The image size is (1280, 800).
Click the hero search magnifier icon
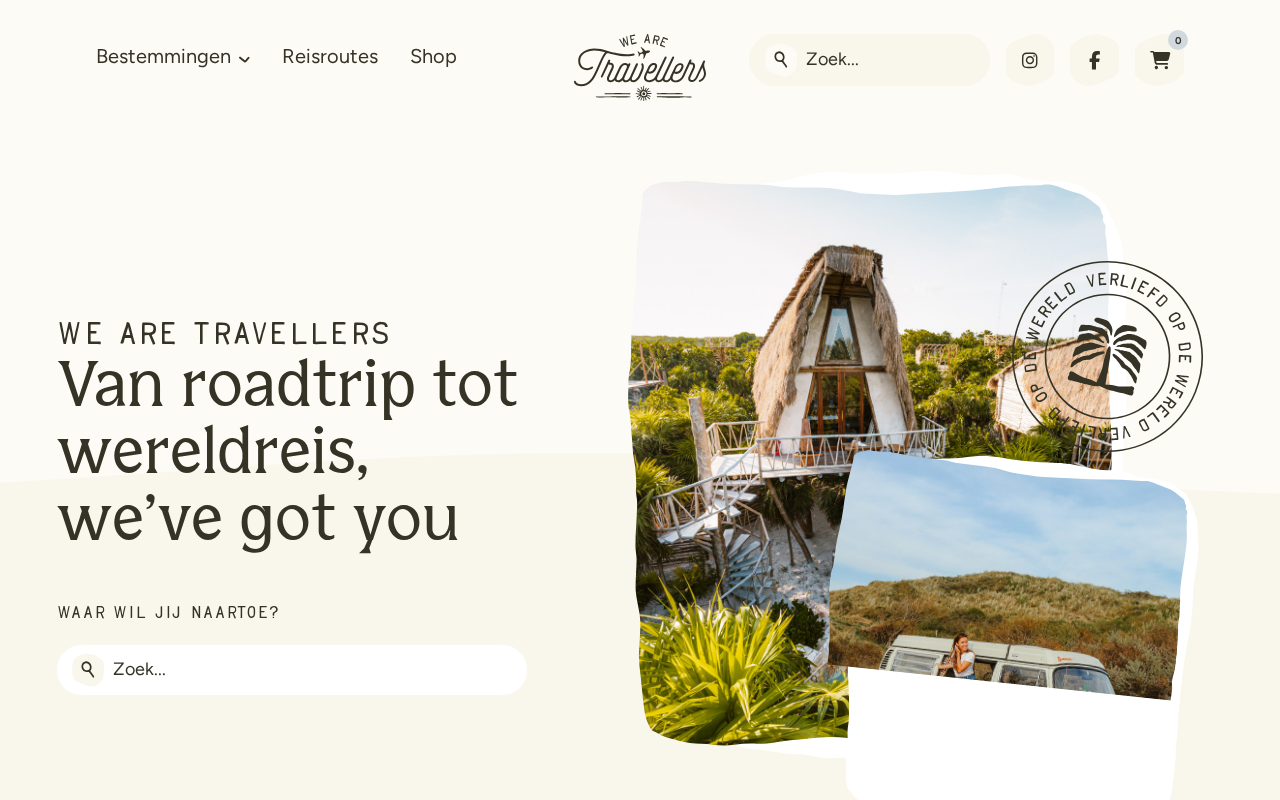click(88, 670)
